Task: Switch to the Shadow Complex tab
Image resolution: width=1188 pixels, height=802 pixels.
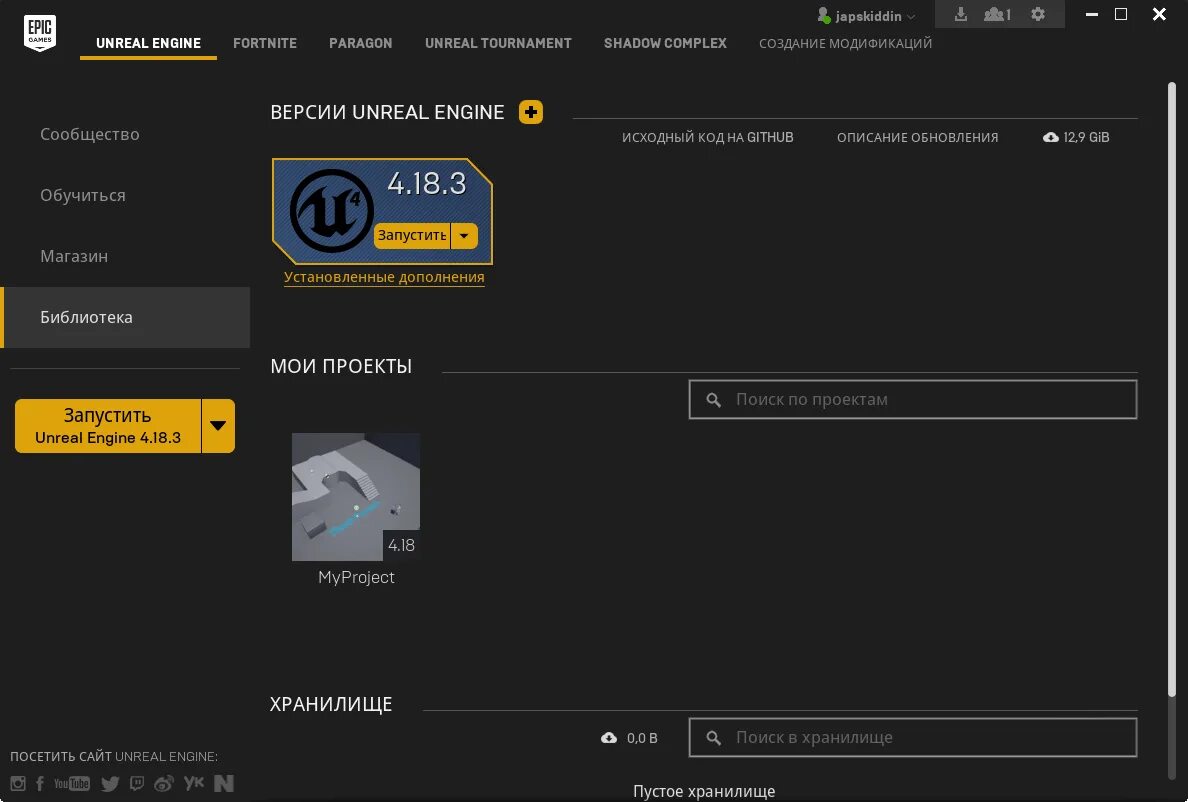Action: point(665,43)
